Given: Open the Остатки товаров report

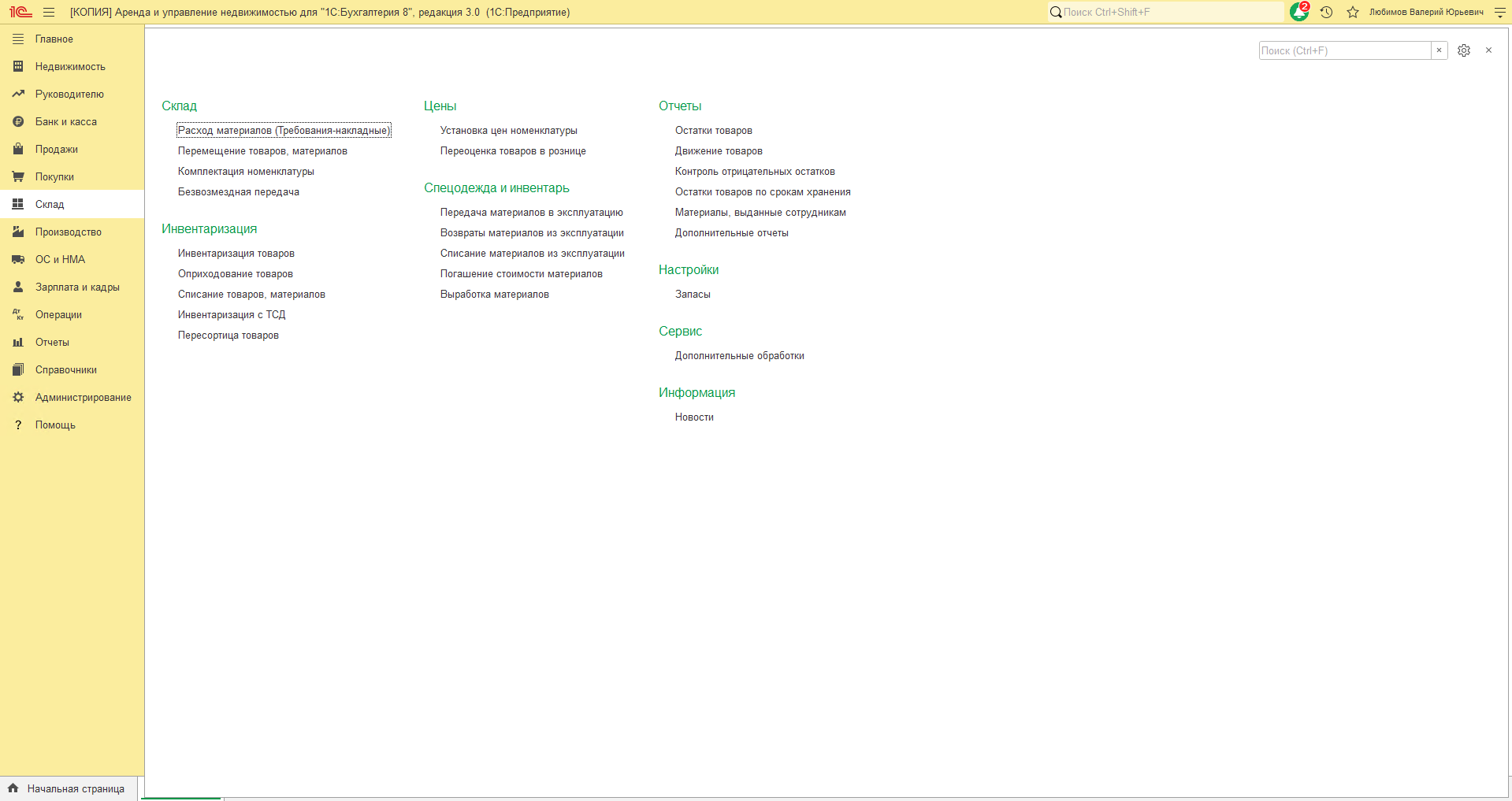Looking at the screenshot, I should coord(714,131).
